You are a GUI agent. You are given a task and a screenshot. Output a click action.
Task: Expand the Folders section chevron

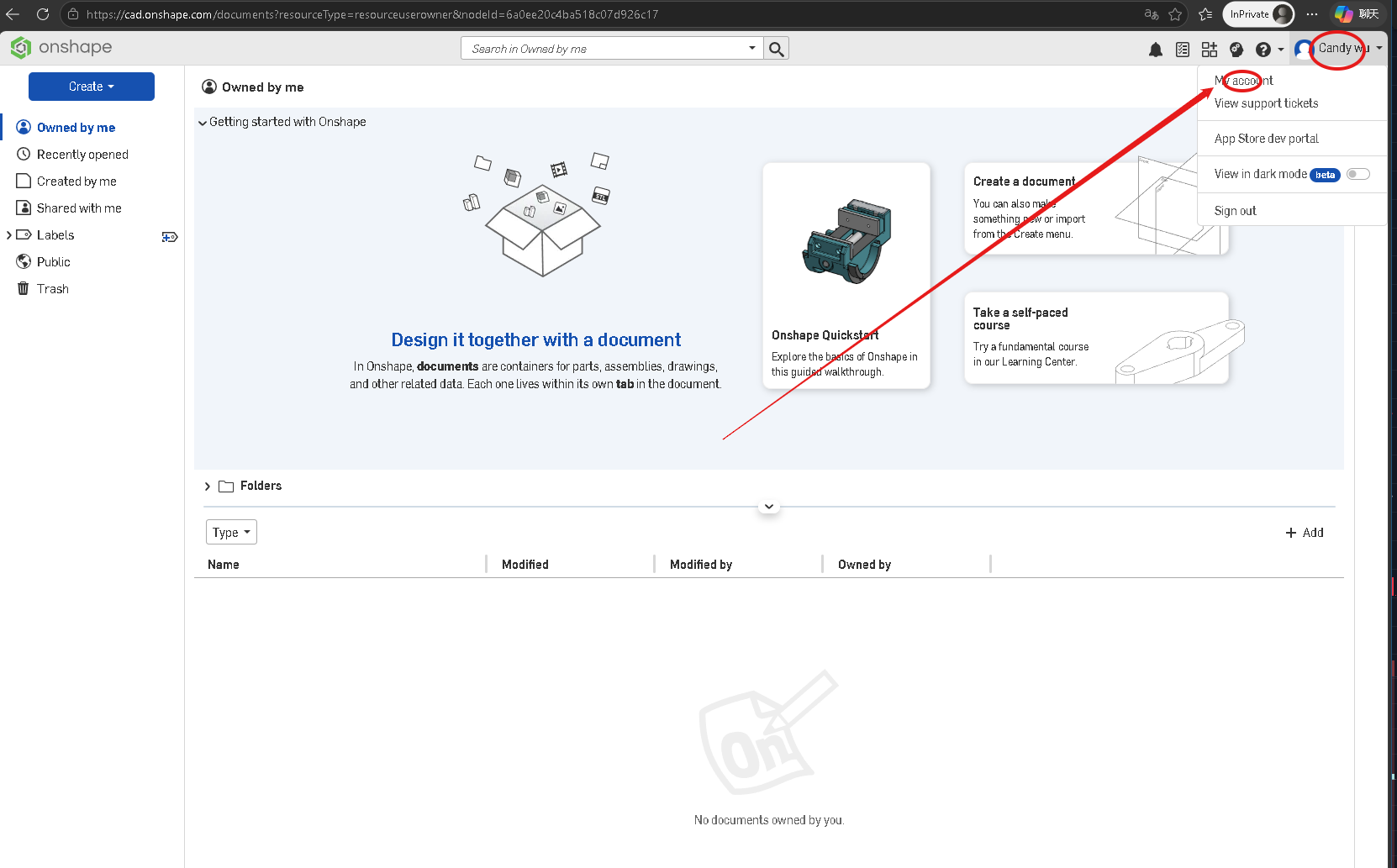pos(208,487)
